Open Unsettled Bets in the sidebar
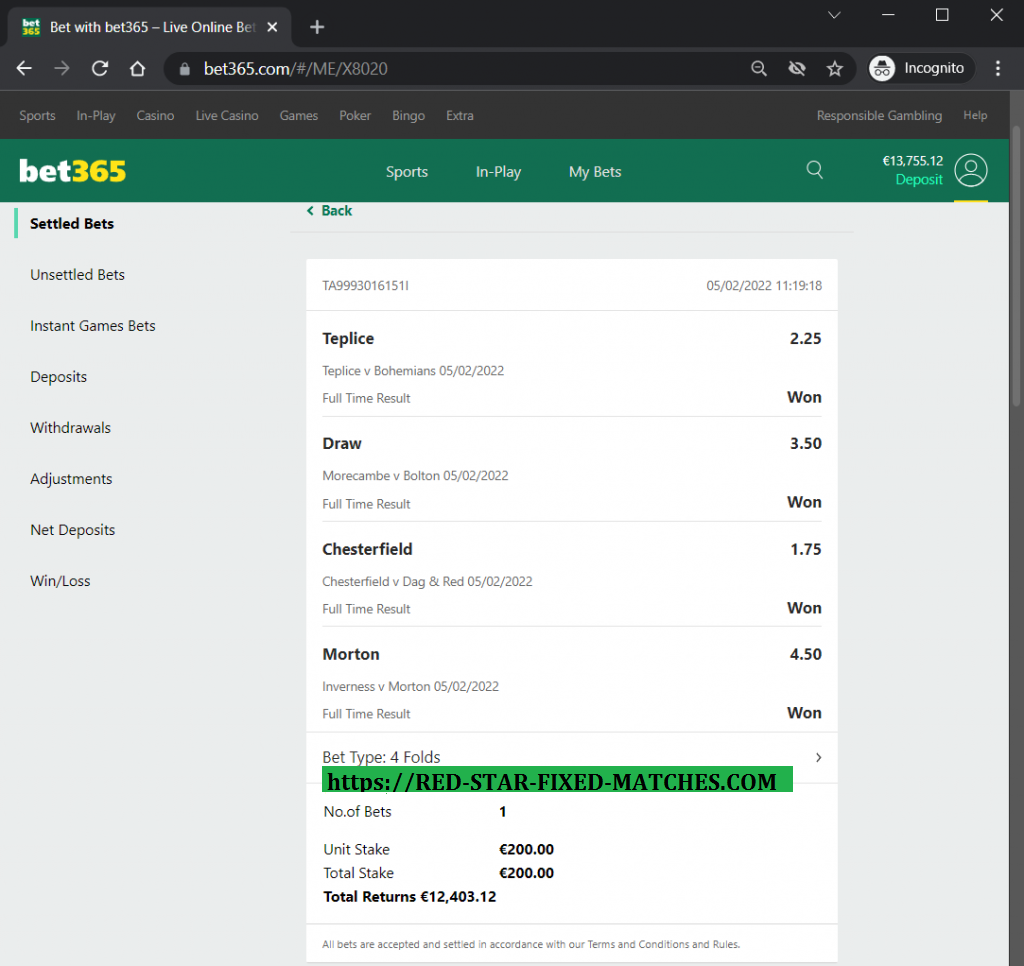The height and width of the screenshot is (966, 1024). click(x=77, y=275)
